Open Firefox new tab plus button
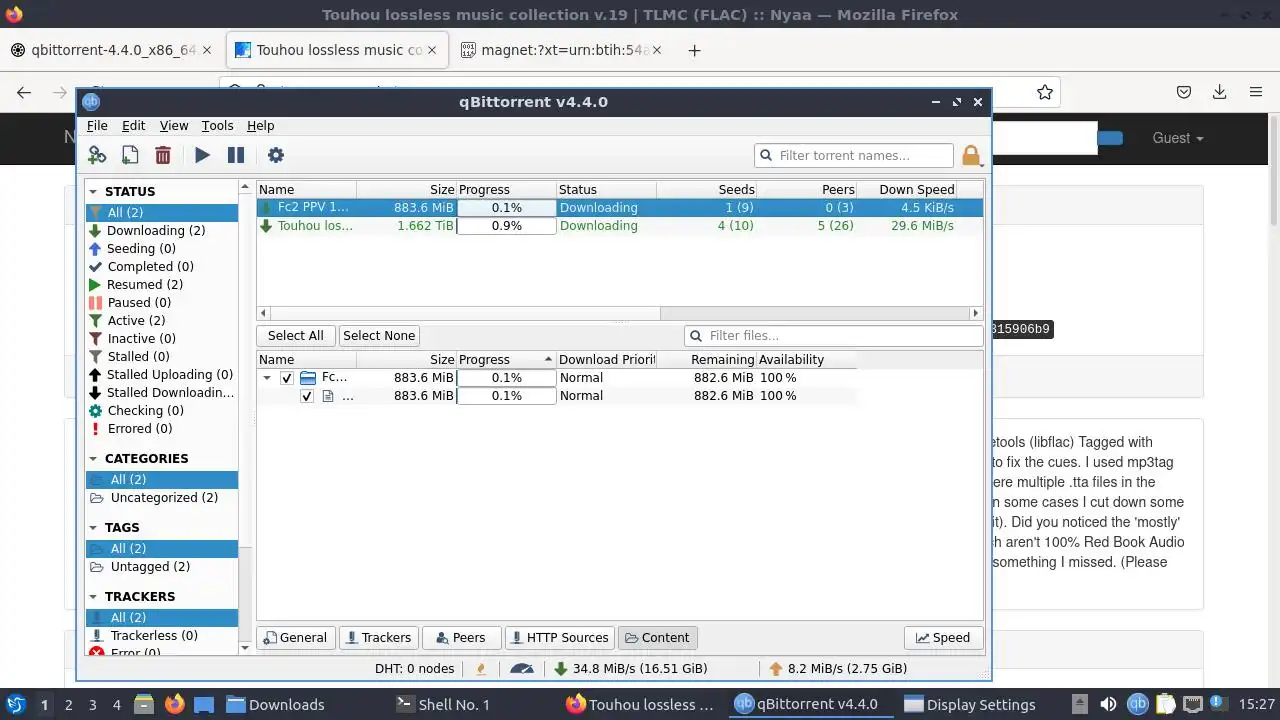Image resolution: width=1280 pixels, height=720 pixels. pyautogui.click(x=694, y=50)
